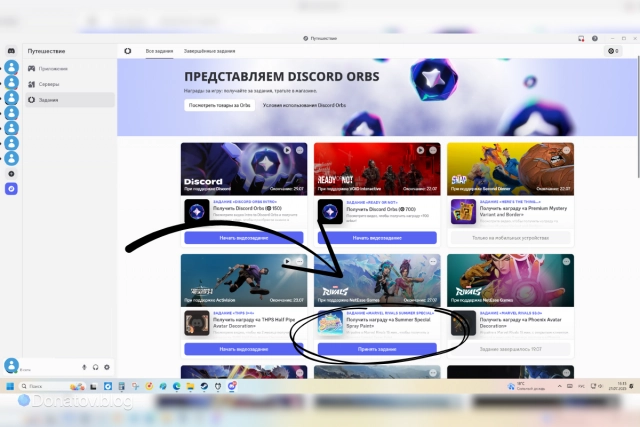Open more options on Ready or Not card
The width and height of the screenshot is (640, 427).
click(x=433, y=150)
